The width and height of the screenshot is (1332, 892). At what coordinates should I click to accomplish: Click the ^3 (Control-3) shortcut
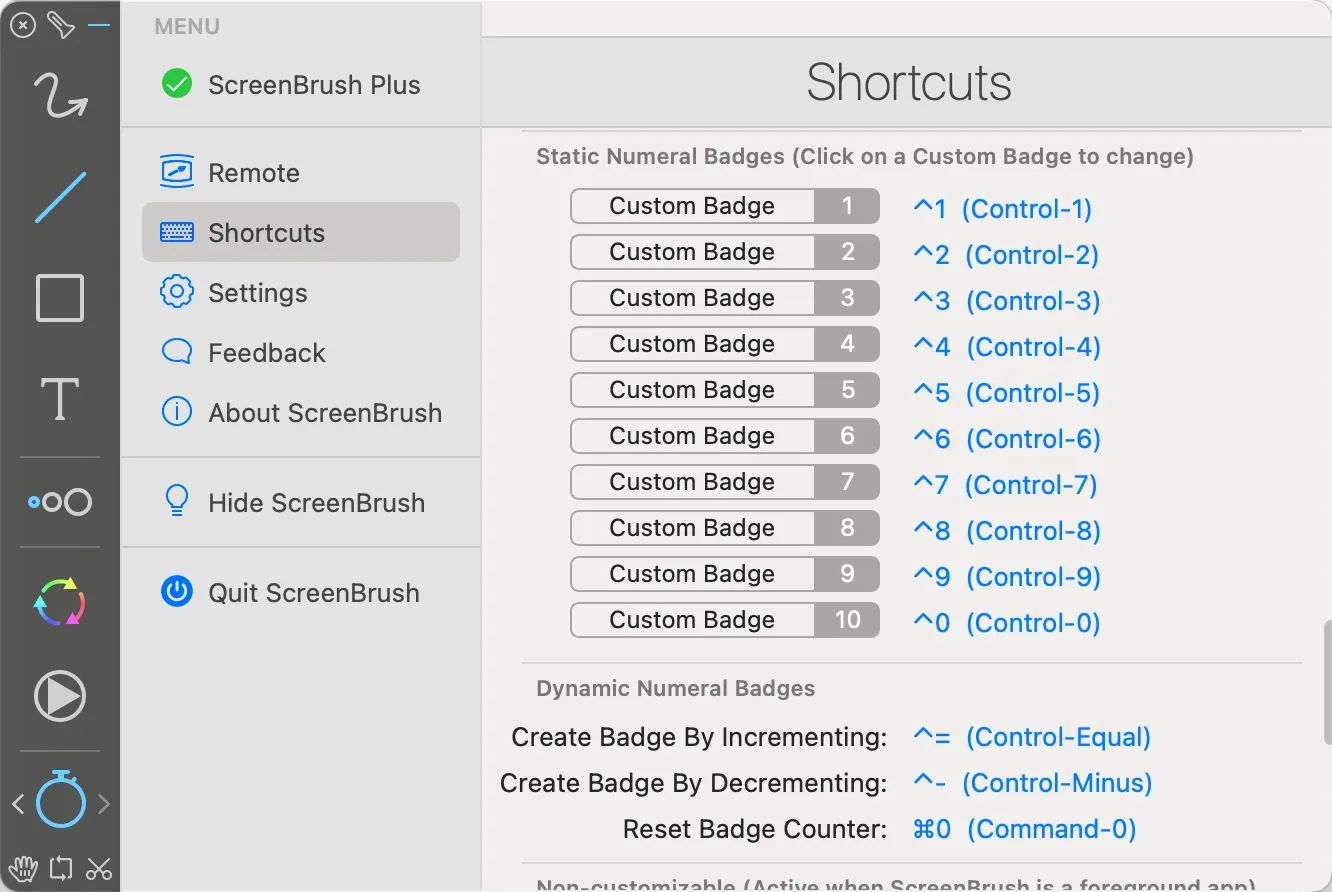pos(1007,301)
